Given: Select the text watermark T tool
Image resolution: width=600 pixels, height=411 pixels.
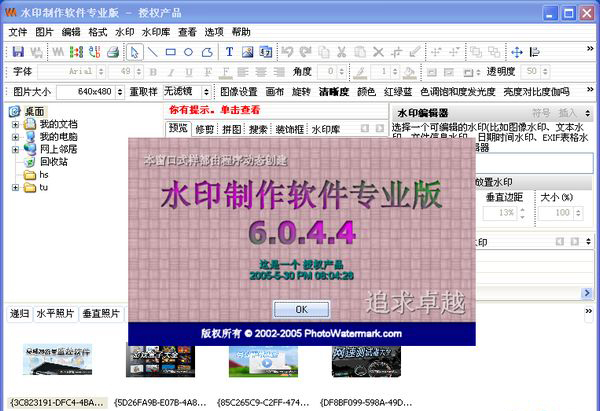Looking at the screenshot, I should (229, 52).
